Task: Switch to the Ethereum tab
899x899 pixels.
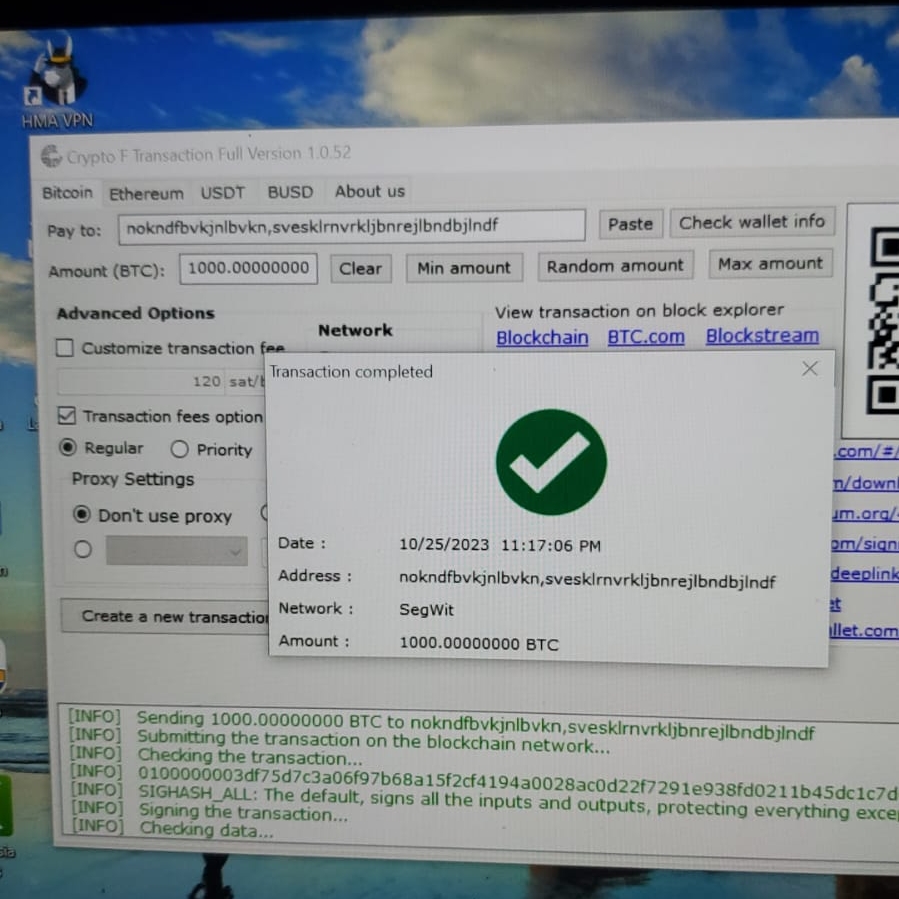Action: point(146,194)
